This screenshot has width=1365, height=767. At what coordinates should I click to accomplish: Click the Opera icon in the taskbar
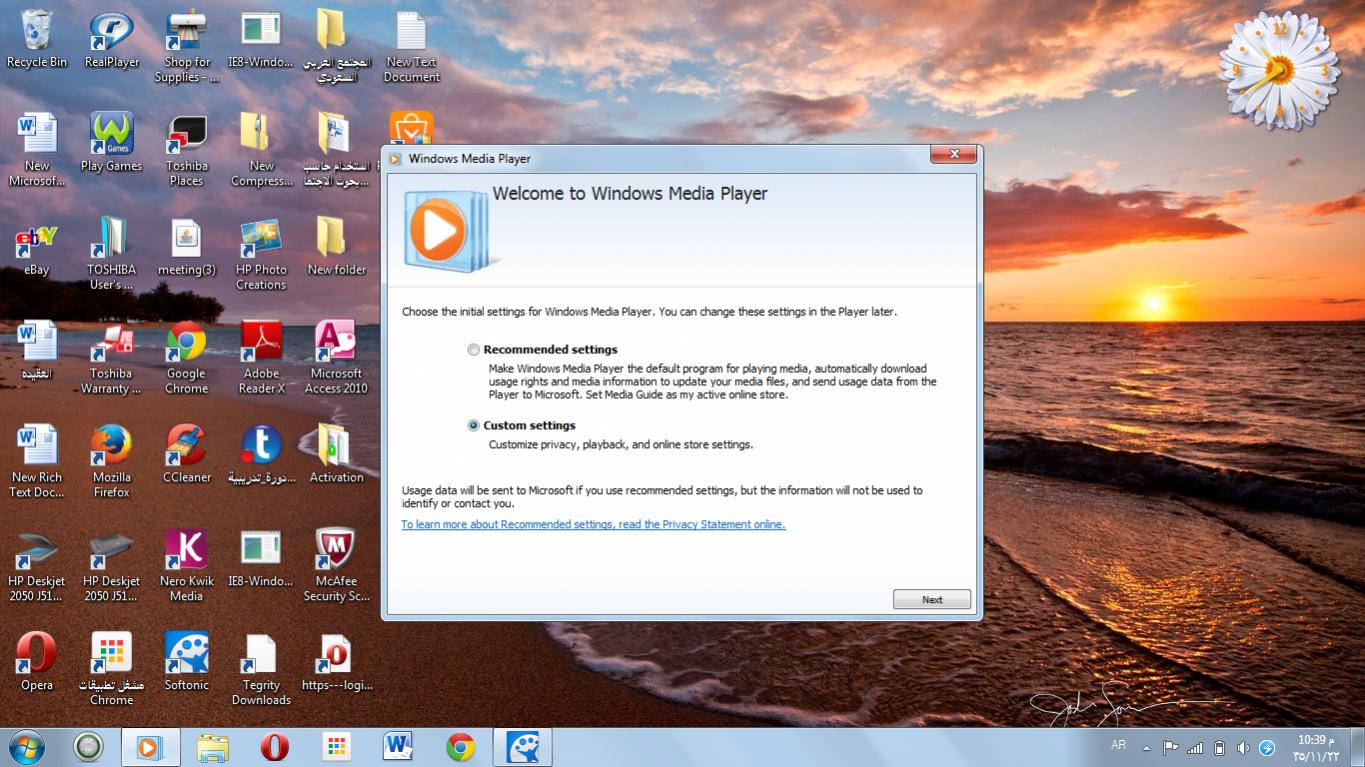[x=274, y=747]
